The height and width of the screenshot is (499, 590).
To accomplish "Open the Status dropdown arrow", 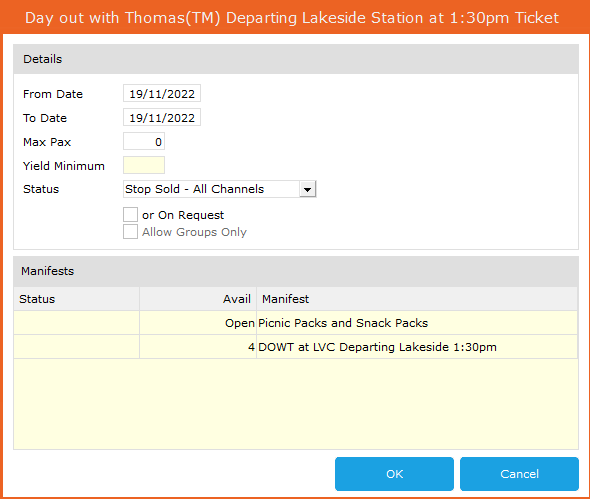I will (x=307, y=189).
